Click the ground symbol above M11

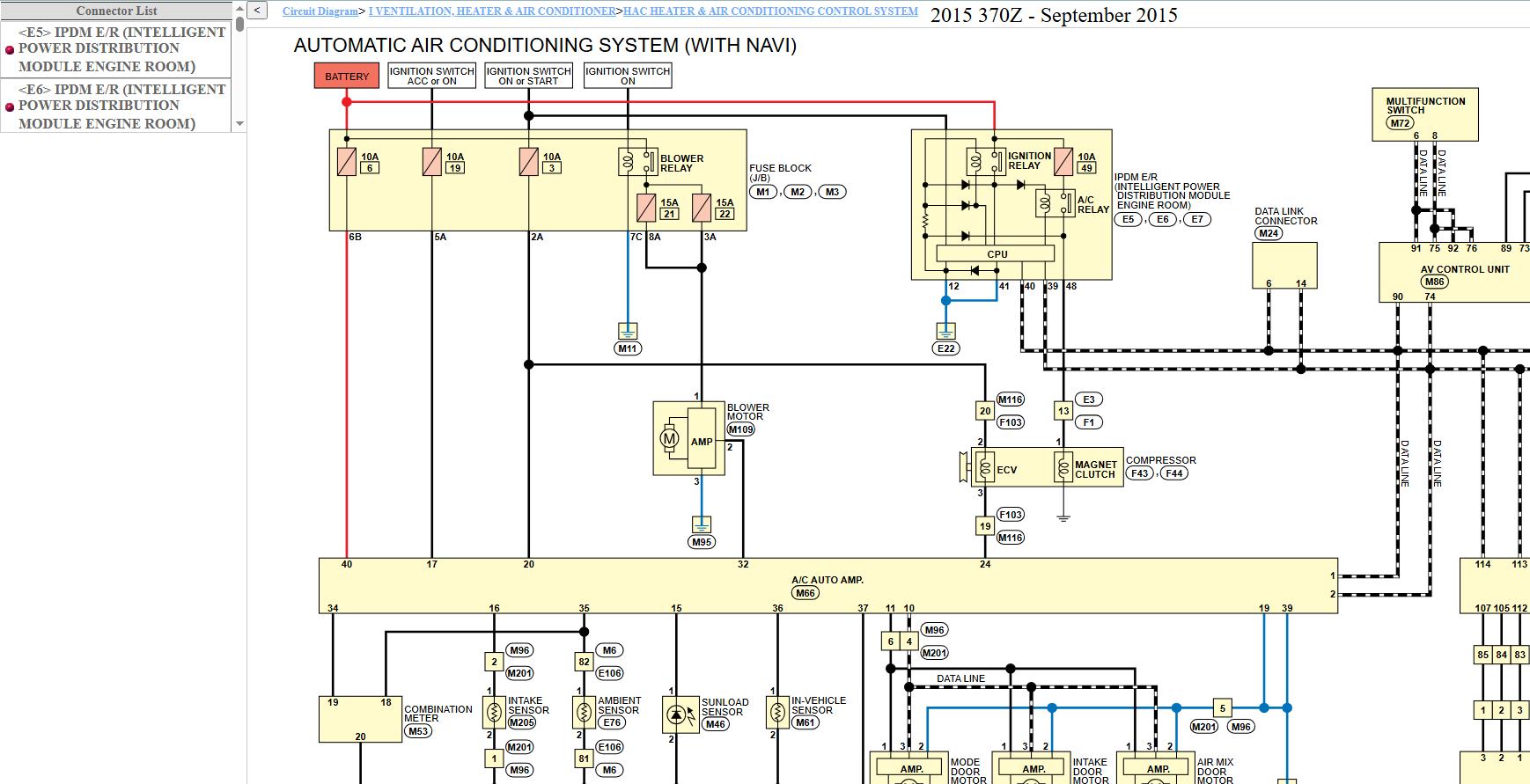point(628,332)
